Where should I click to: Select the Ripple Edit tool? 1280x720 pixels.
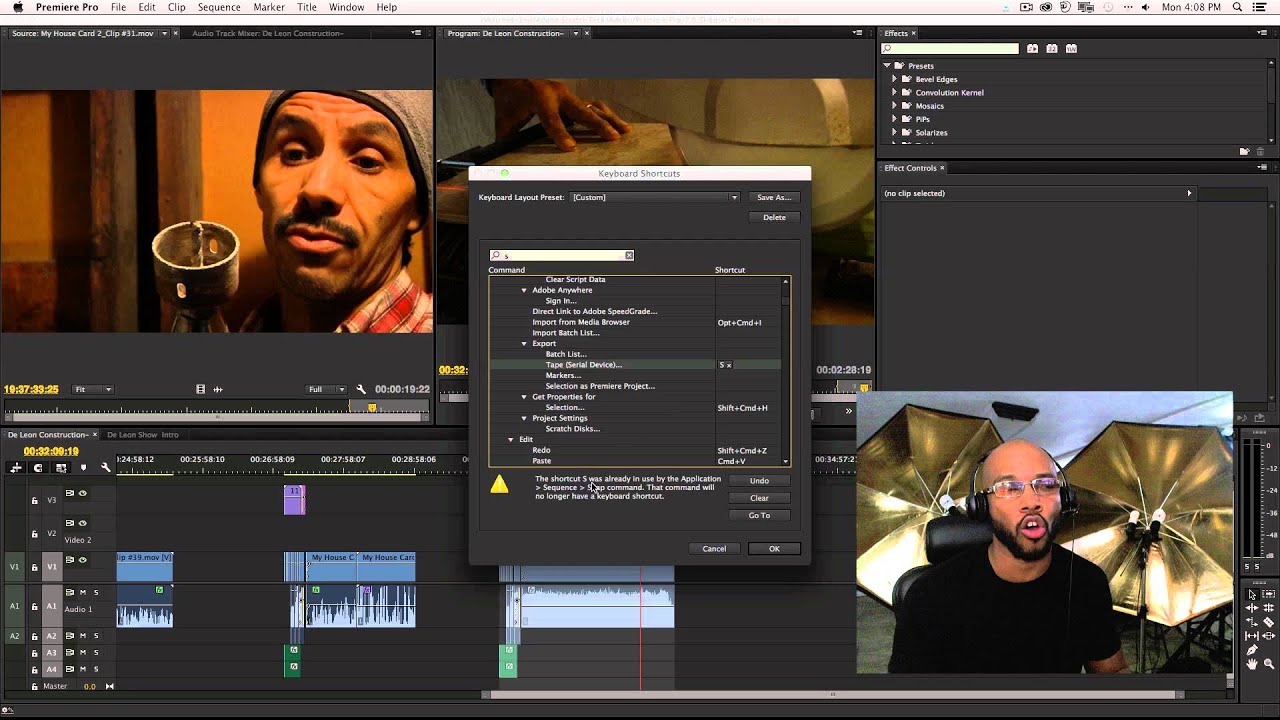pos(1252,608)
